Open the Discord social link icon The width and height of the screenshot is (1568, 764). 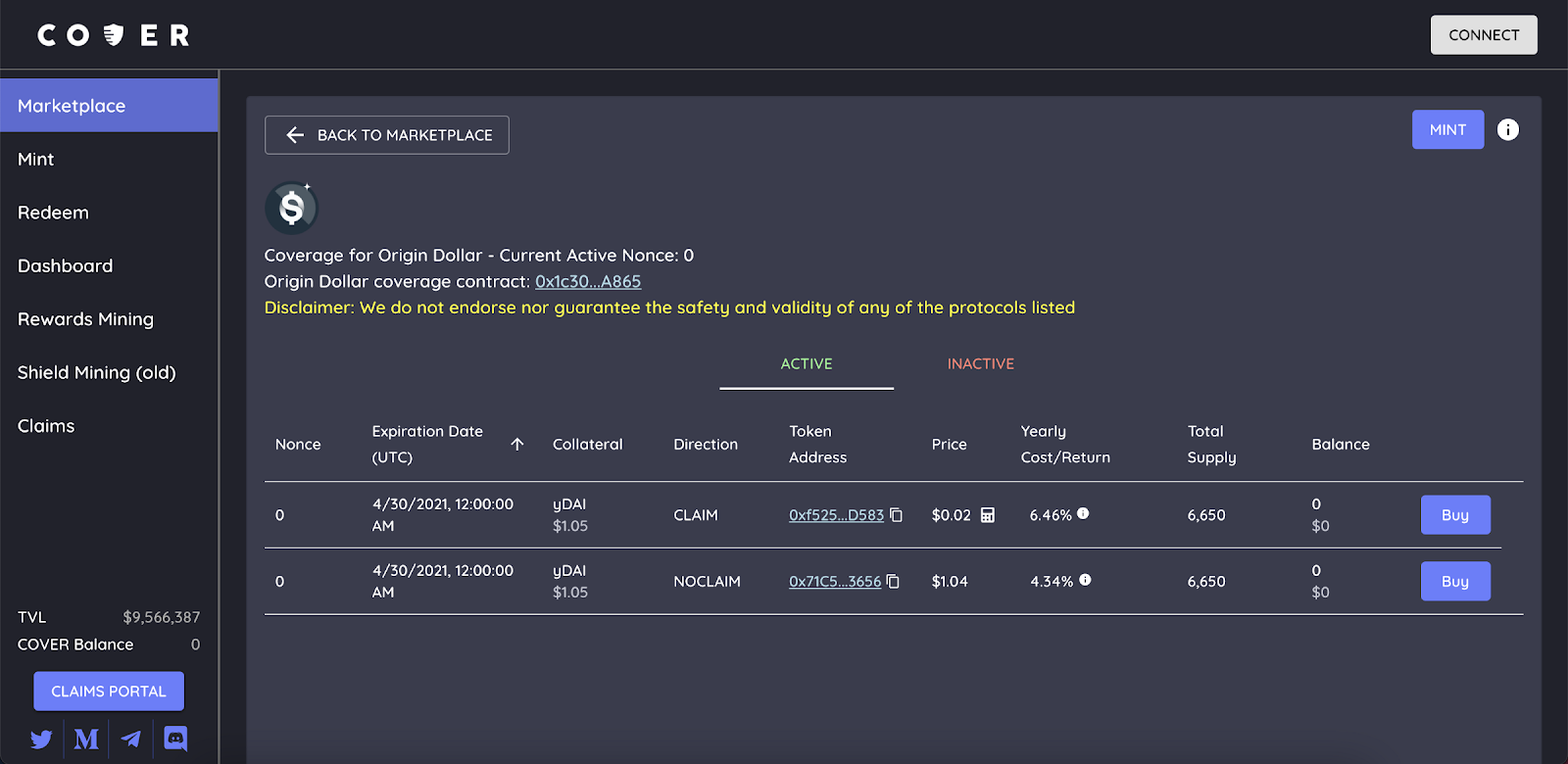click(x=175, y=739)
